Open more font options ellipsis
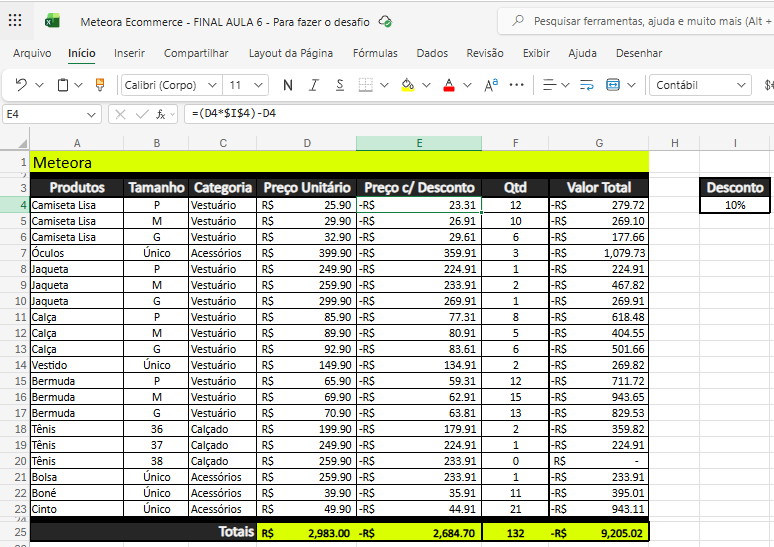Viewport: 774px width, 547px height. tap(516, 85)
